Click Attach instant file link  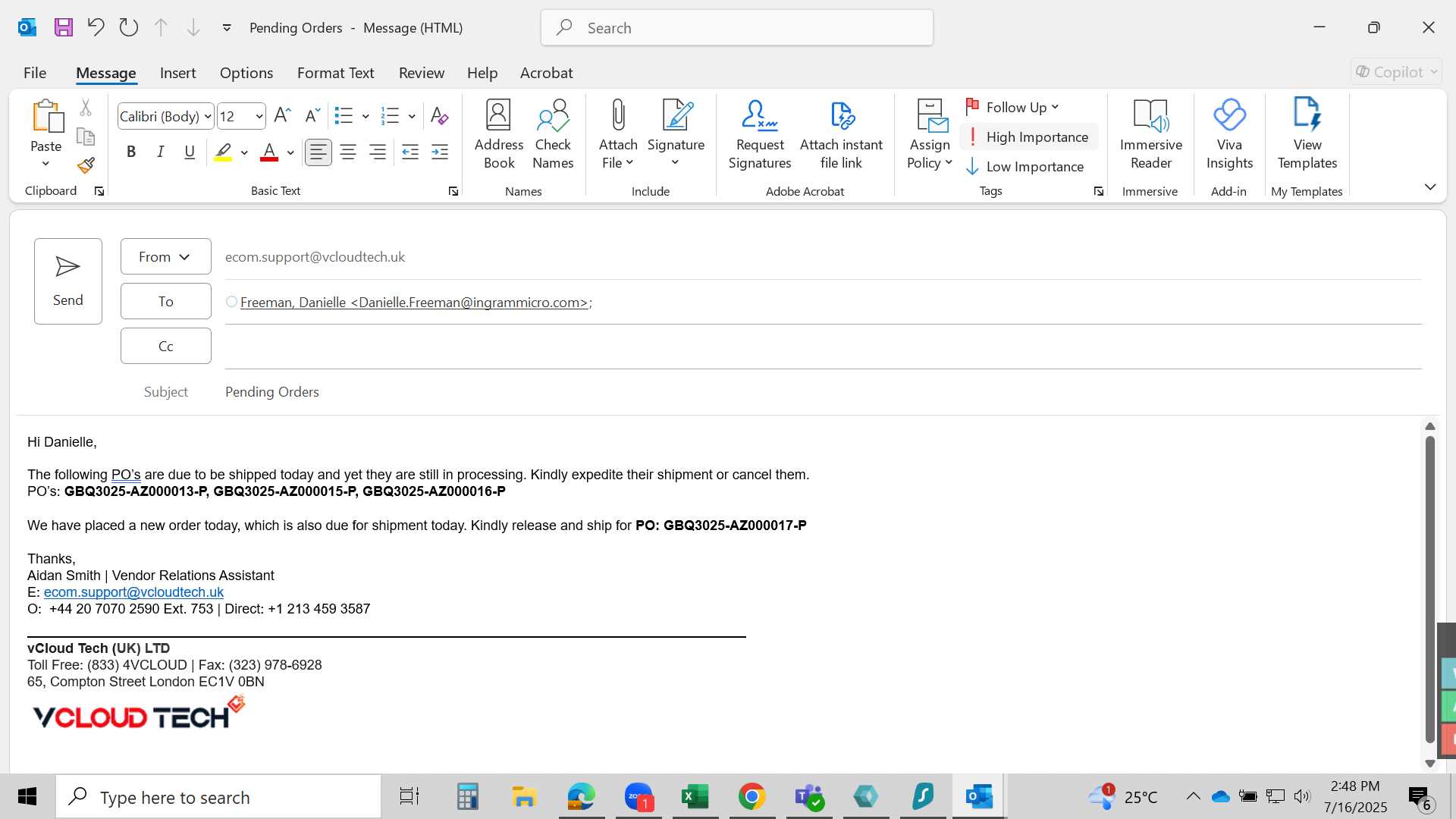coord(841,135)
